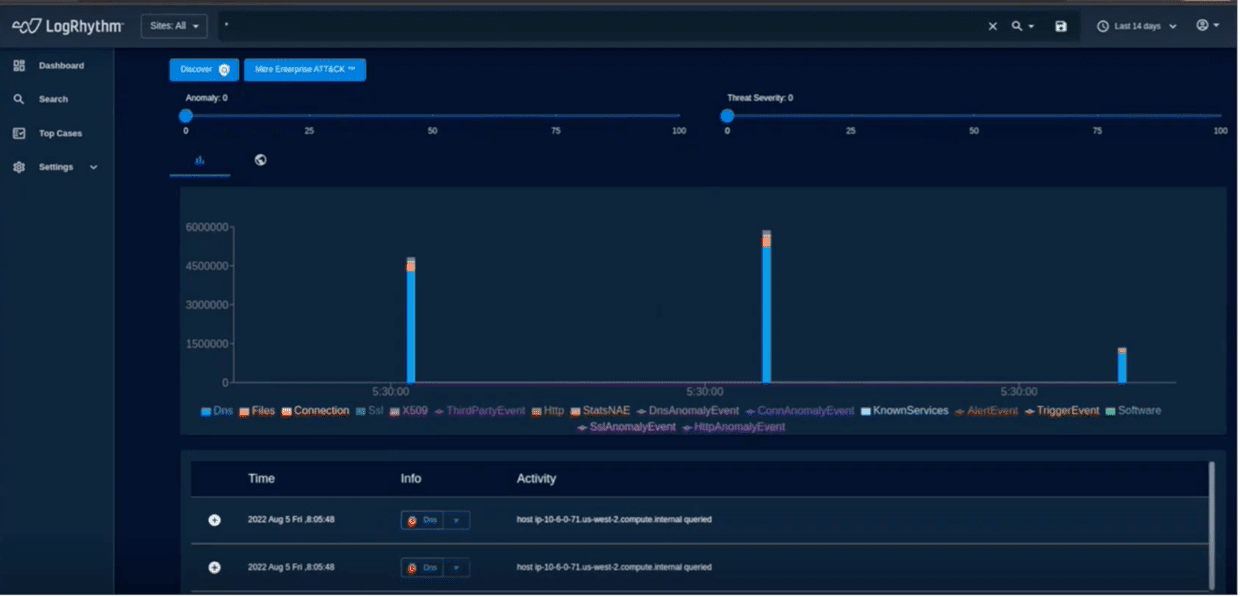Click the LogRhythm logo
This screenshot has height=597, width=1240.
(68, 26)
